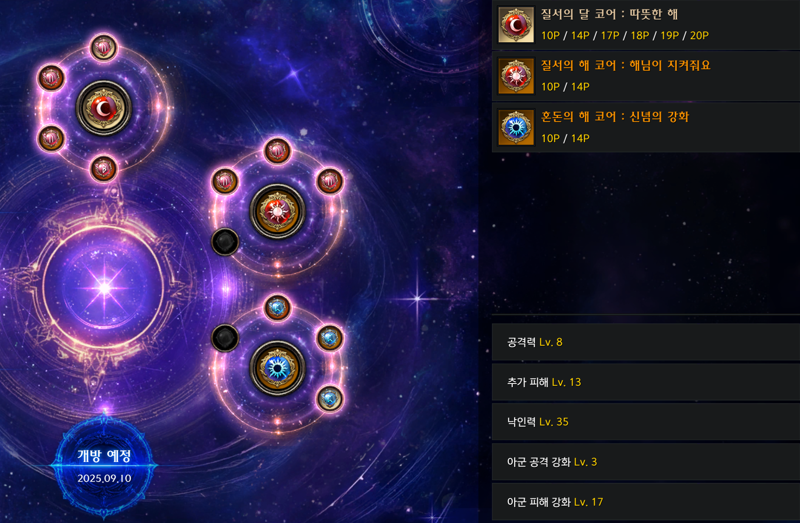Select the 아군 공격 강화 Lv. 3 row
This screenshot has height=523, width=800.
645,462
